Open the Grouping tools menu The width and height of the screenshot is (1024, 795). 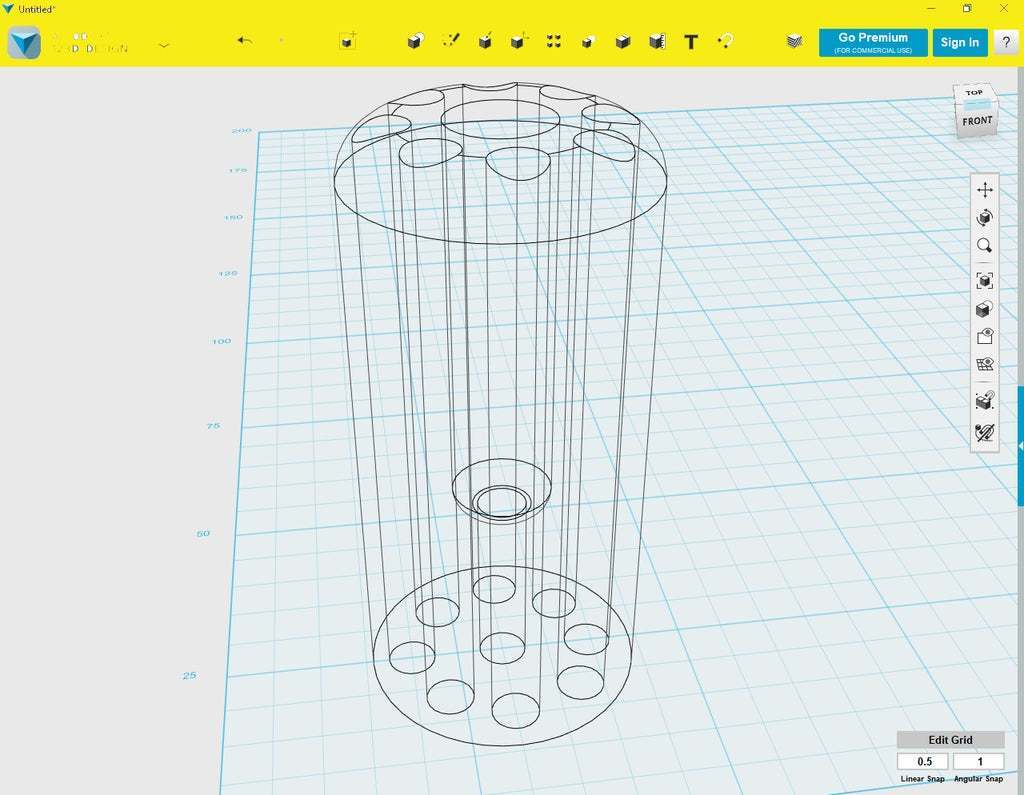[x=588, y=42]
